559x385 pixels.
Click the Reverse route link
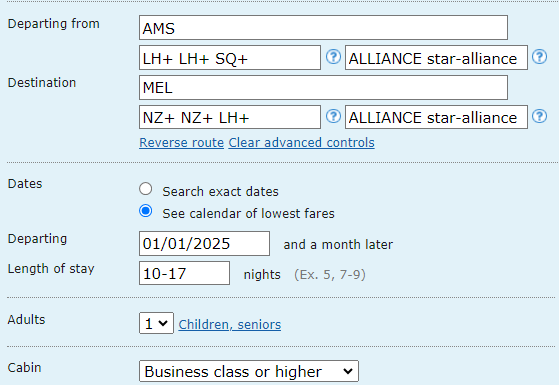(181, 143)
